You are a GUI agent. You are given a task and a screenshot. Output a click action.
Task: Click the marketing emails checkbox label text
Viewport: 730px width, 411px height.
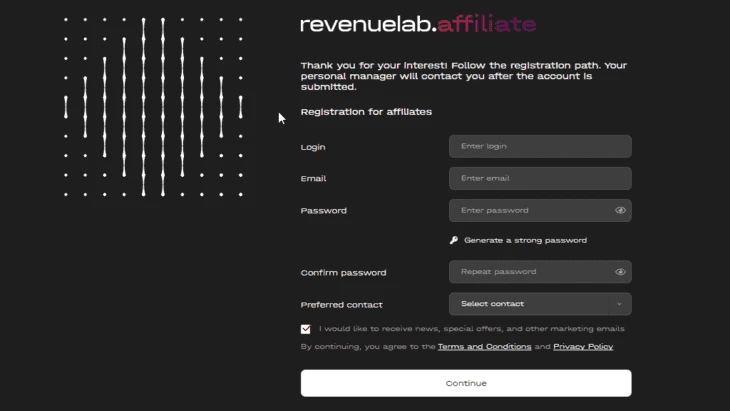click(x=472, y=329)
